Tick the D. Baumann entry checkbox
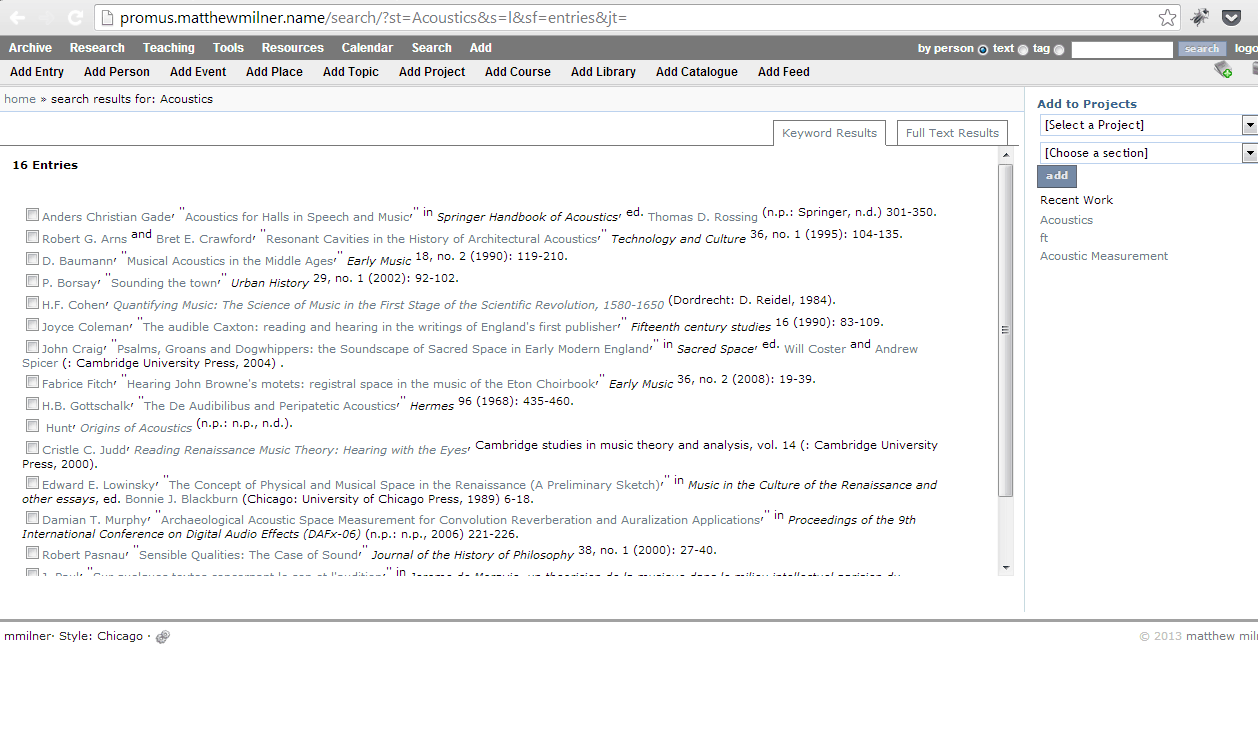 point(33,259)
